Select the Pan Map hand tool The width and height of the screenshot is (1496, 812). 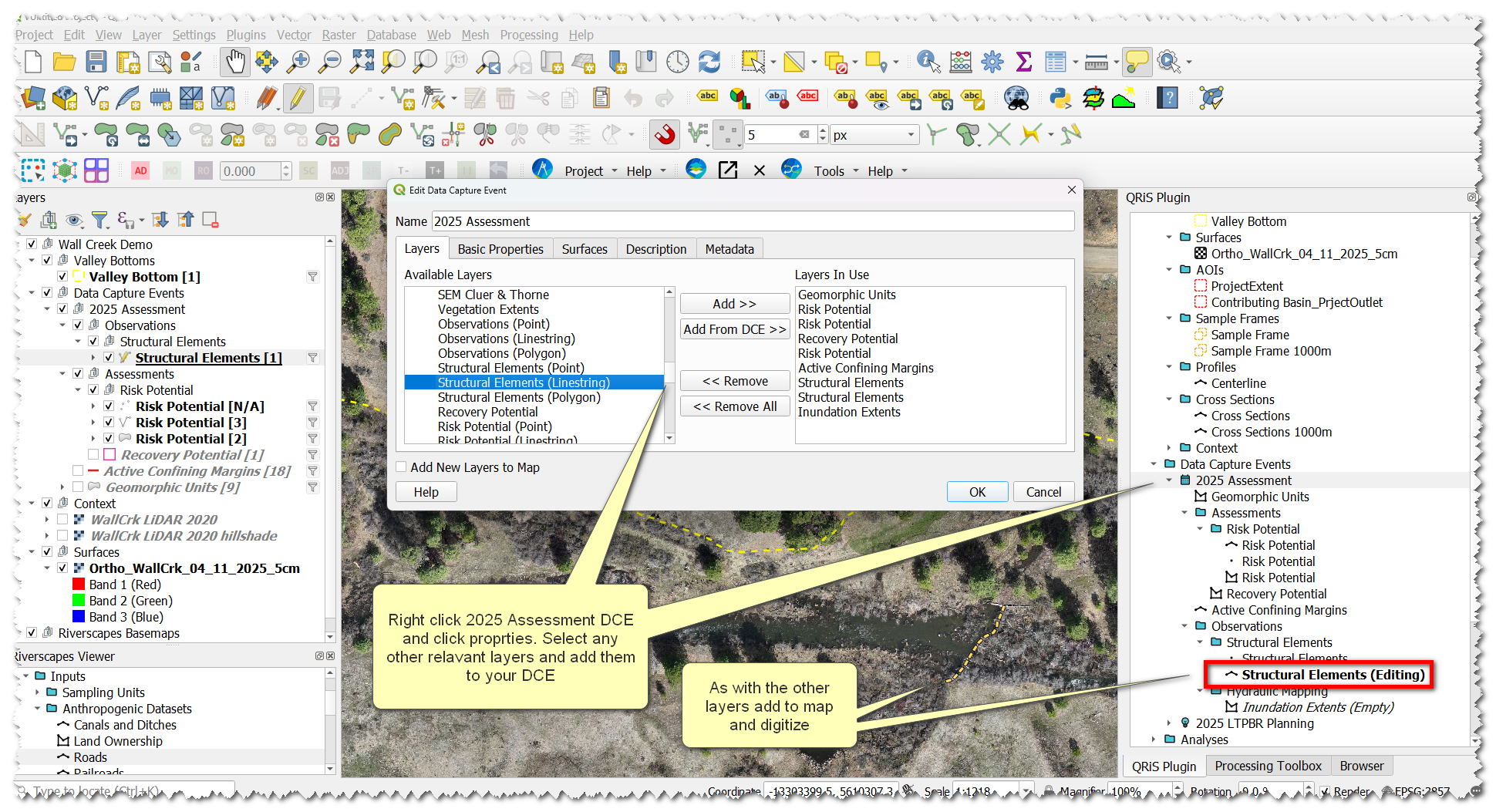click(x=235, y=62)
